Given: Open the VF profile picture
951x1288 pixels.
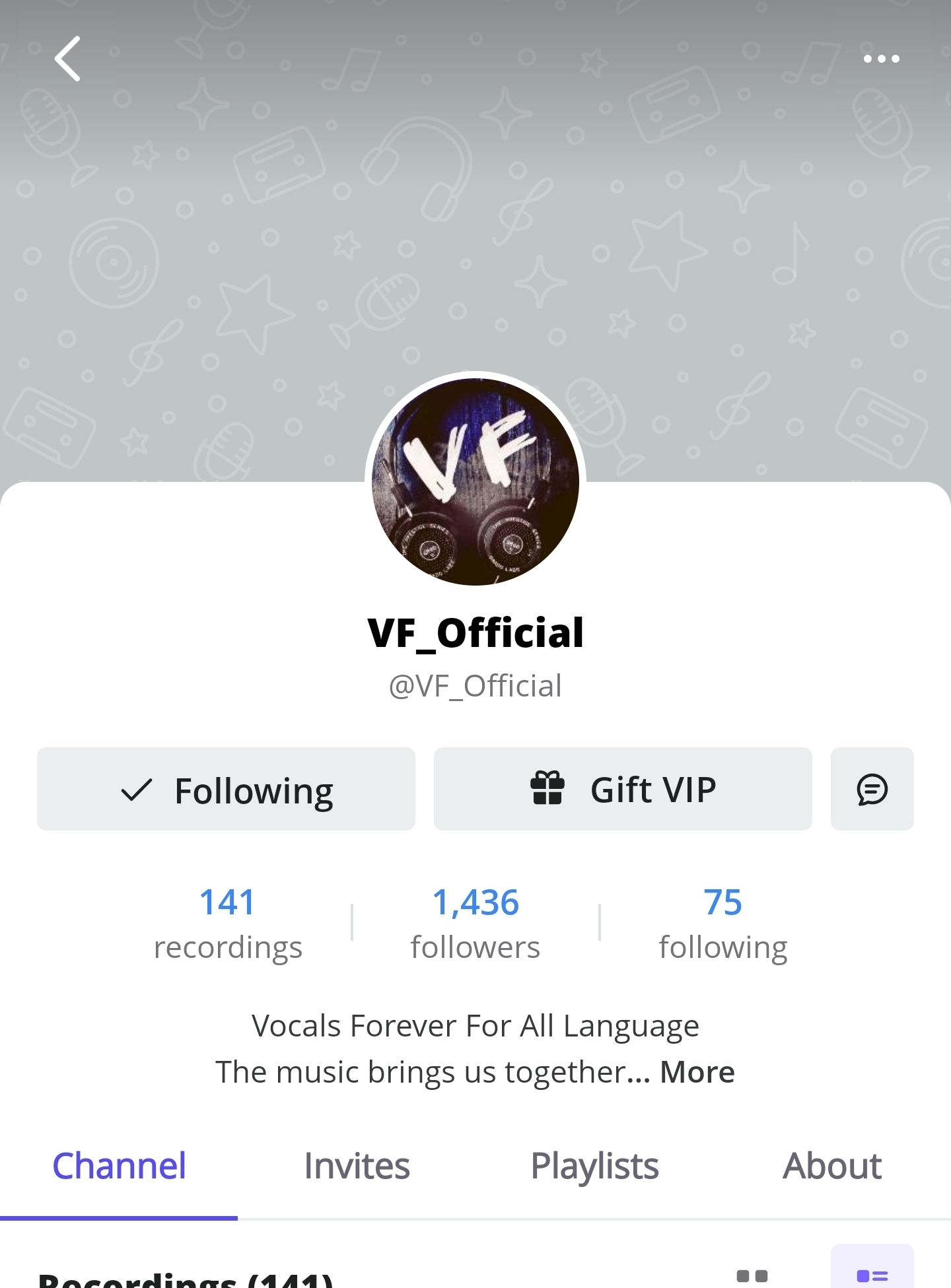Looking at the screenshot, I should (x=475, y=482).
